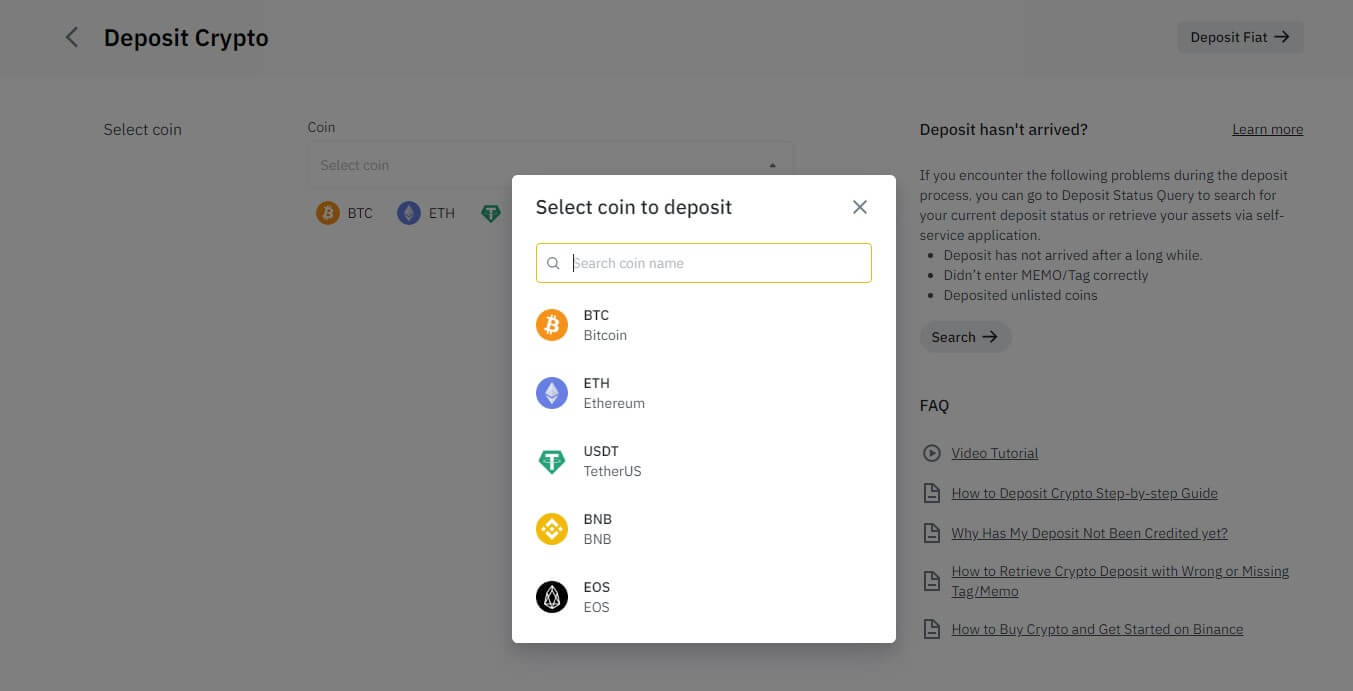Click the Ethereum icon in the coin list
Image resolution: width=1353 pixels, height=691 pixels.
pyautogui.click(x=552, y=393)
